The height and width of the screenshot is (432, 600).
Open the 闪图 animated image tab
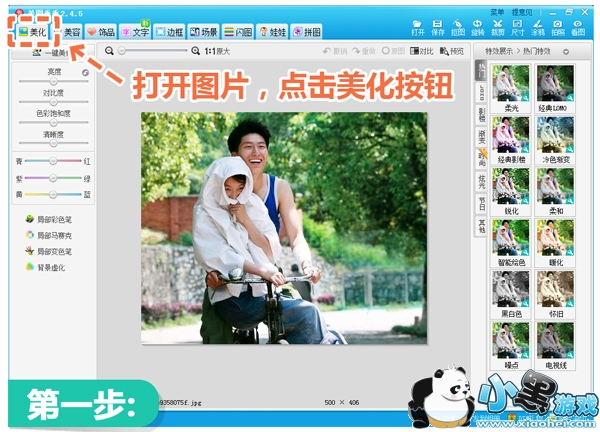238,32
